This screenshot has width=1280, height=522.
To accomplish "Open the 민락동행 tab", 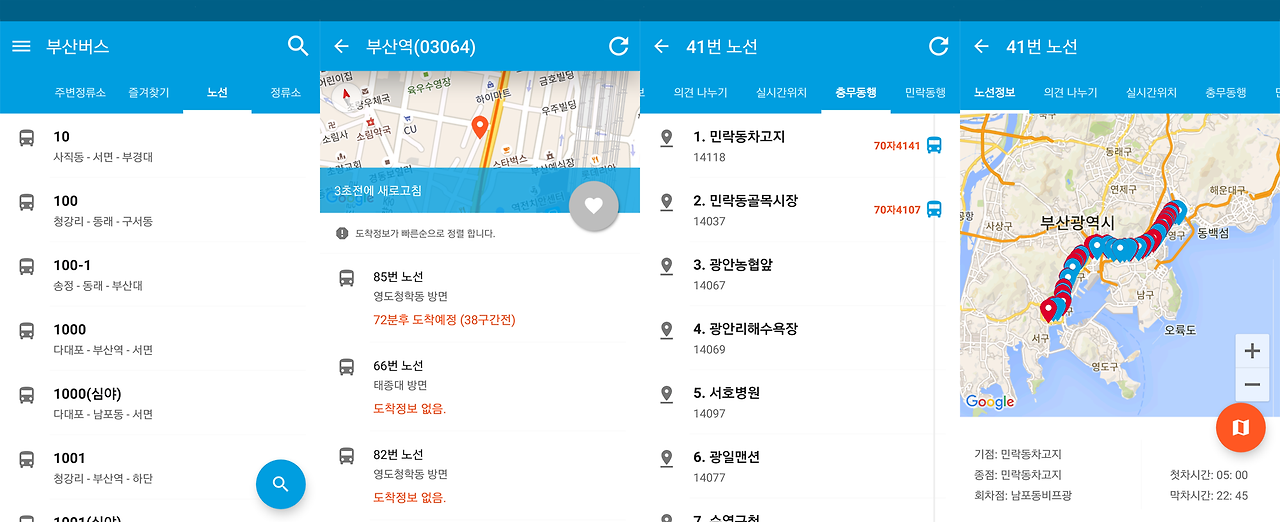I will click(926, 92).
